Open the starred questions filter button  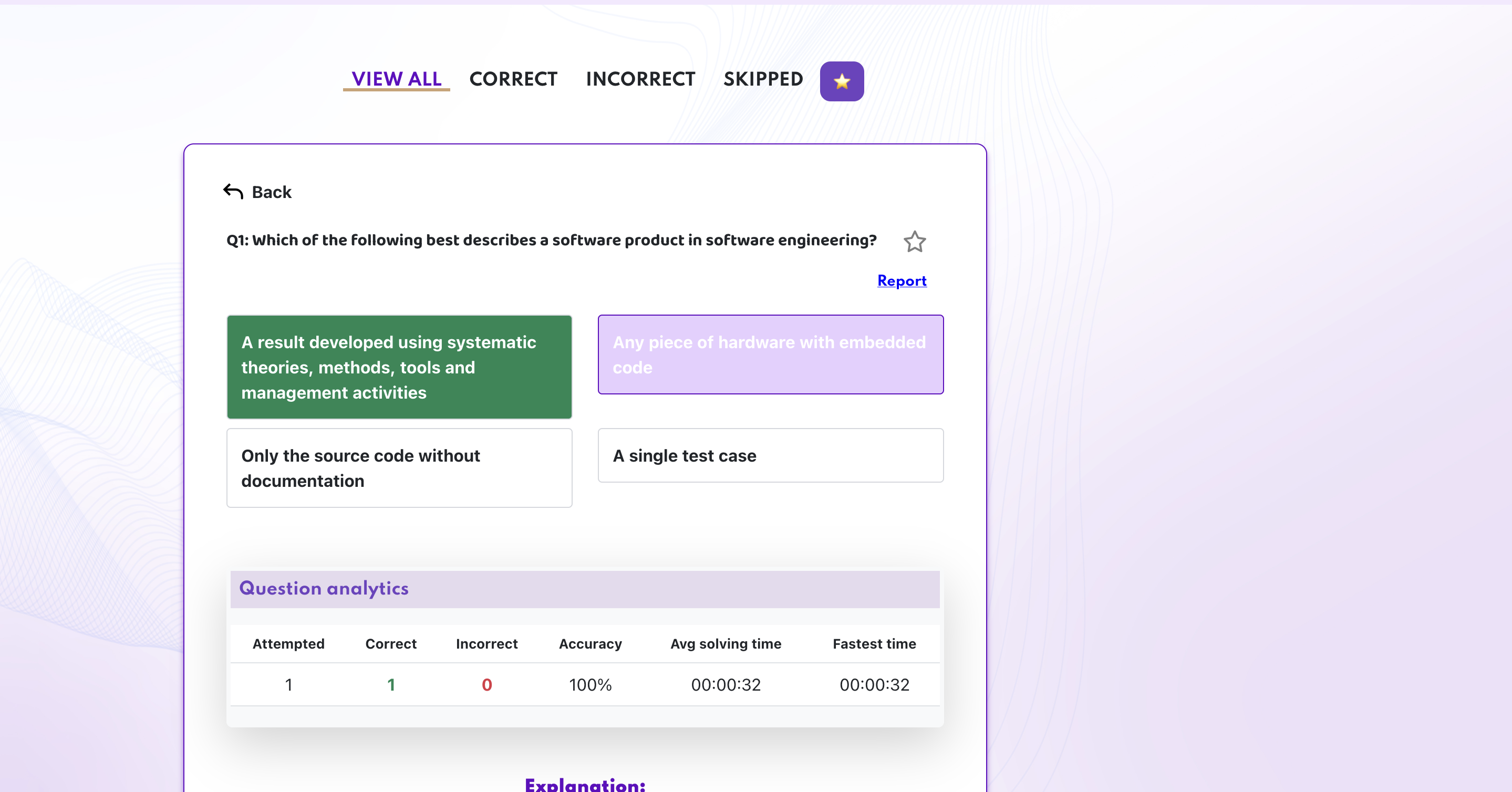tap(841, 81)
